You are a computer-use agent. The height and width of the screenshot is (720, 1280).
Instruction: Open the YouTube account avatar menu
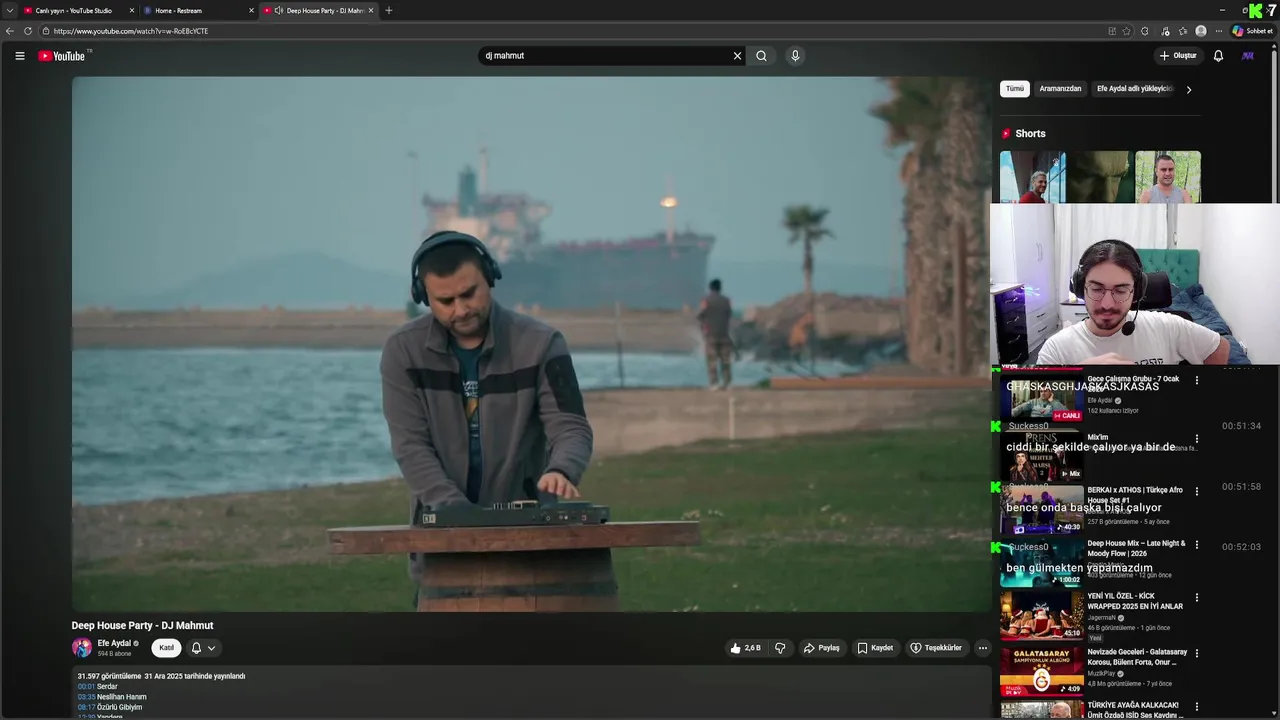click(x=1247, y=56)
